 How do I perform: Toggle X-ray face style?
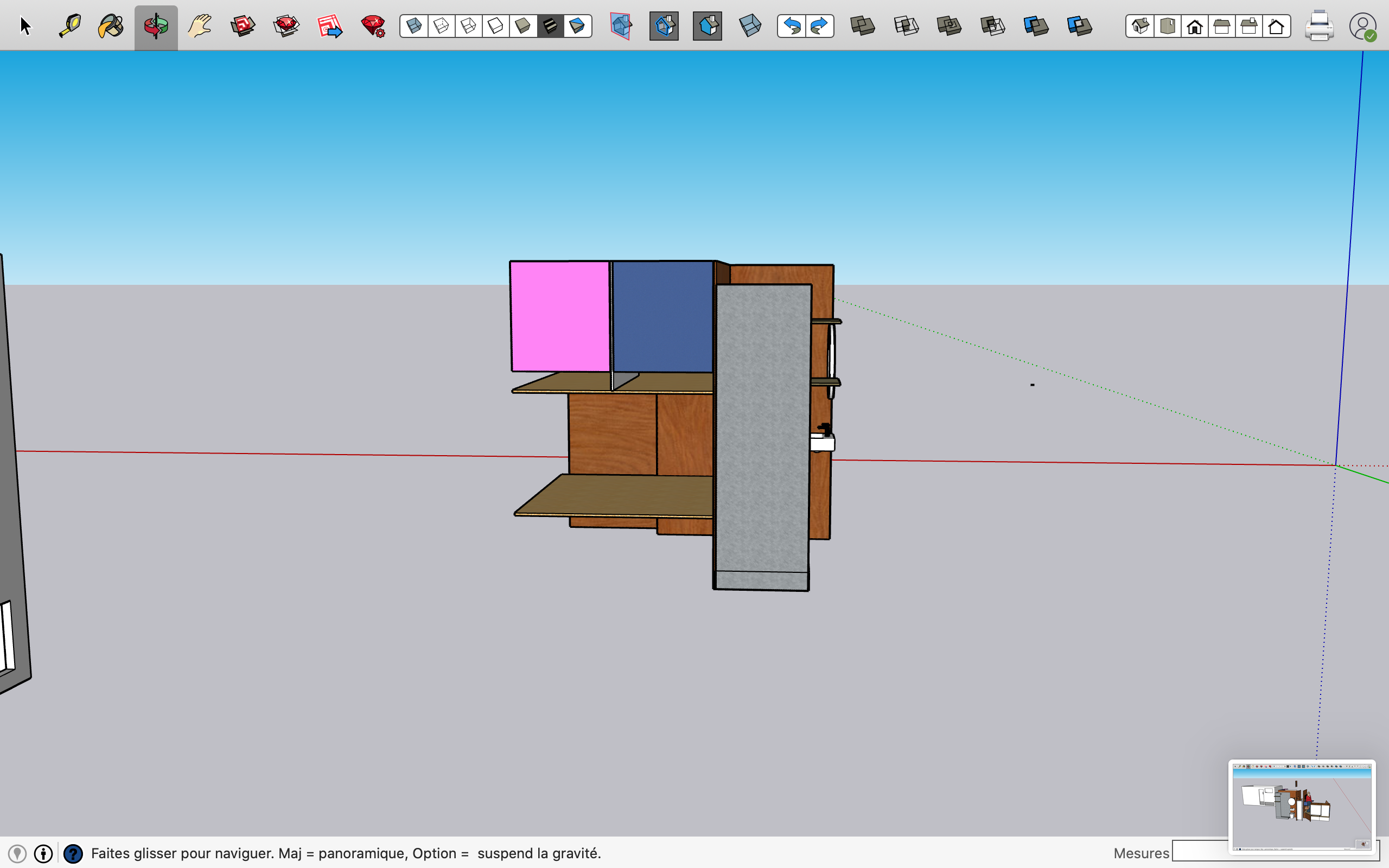point(414,27)
